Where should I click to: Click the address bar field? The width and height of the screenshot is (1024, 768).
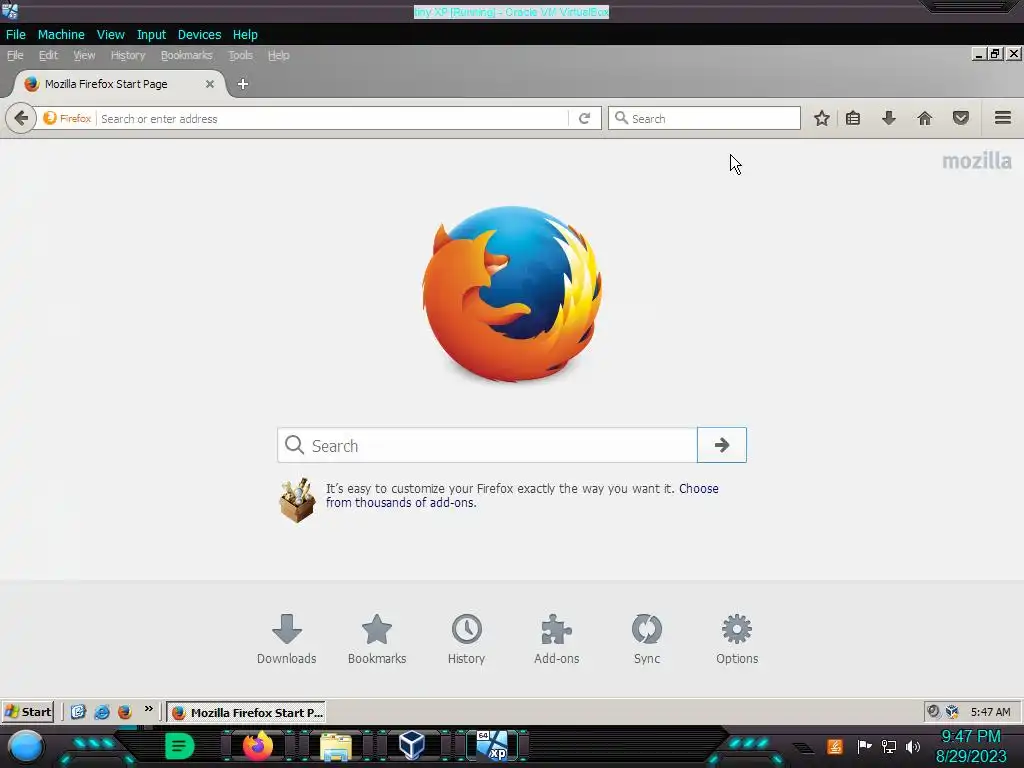[333, 118]
